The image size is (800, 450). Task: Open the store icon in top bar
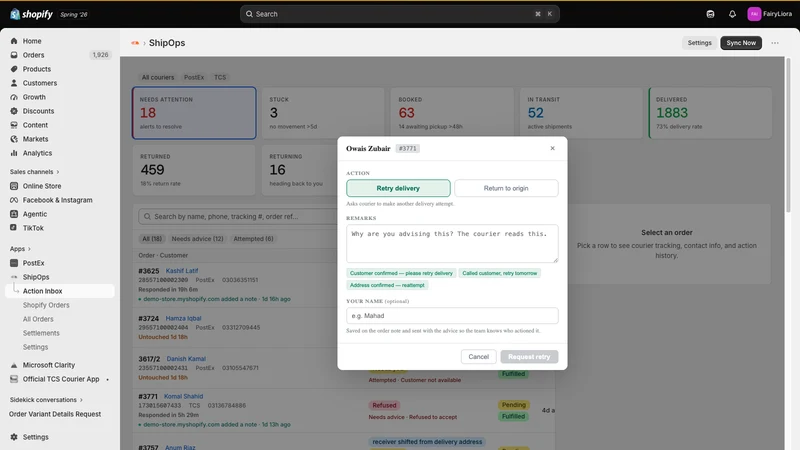(x=710, y=14)
